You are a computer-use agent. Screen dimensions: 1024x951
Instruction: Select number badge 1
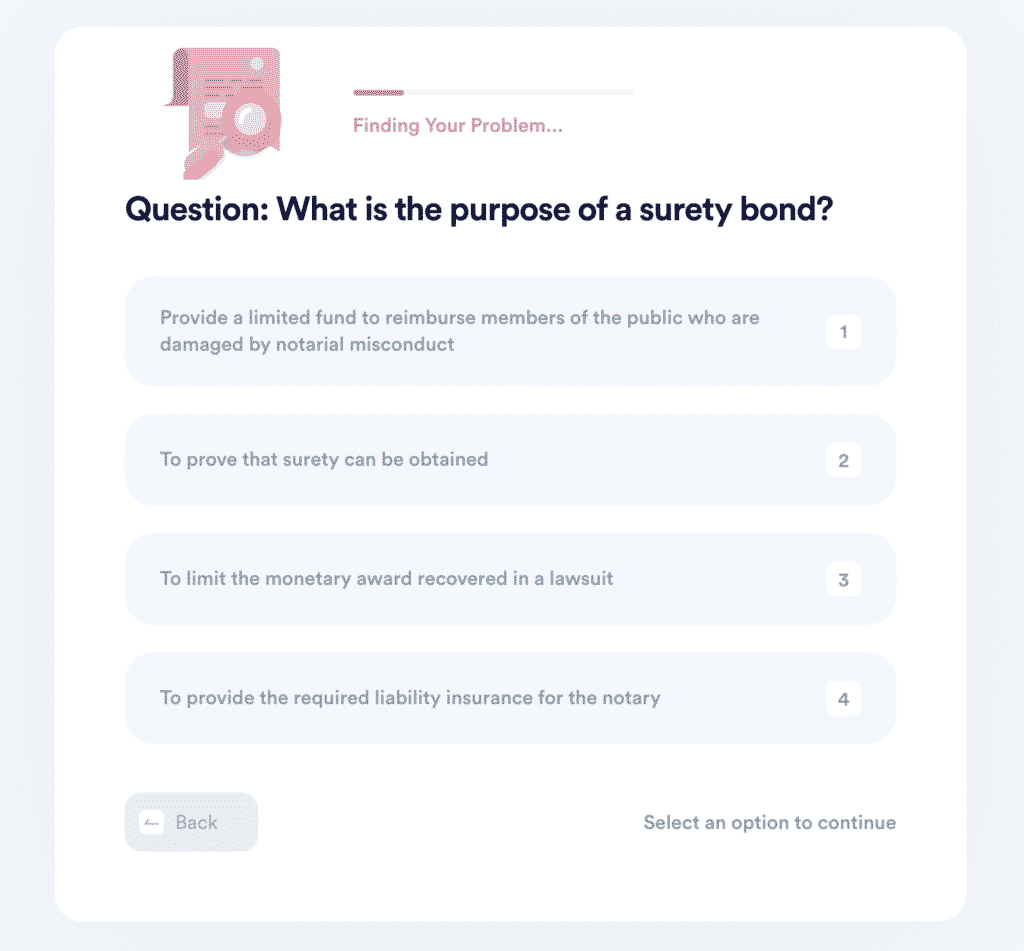(843, 332)
